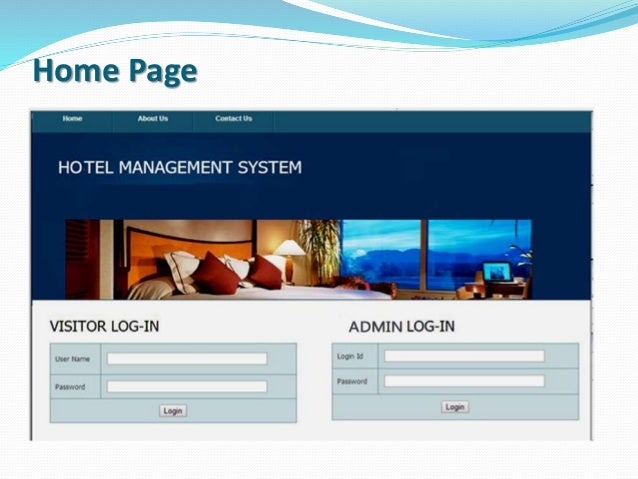The height and width of the screenshot is (479, 638).
Task: Open the About Us page
Action: [153, 119]
